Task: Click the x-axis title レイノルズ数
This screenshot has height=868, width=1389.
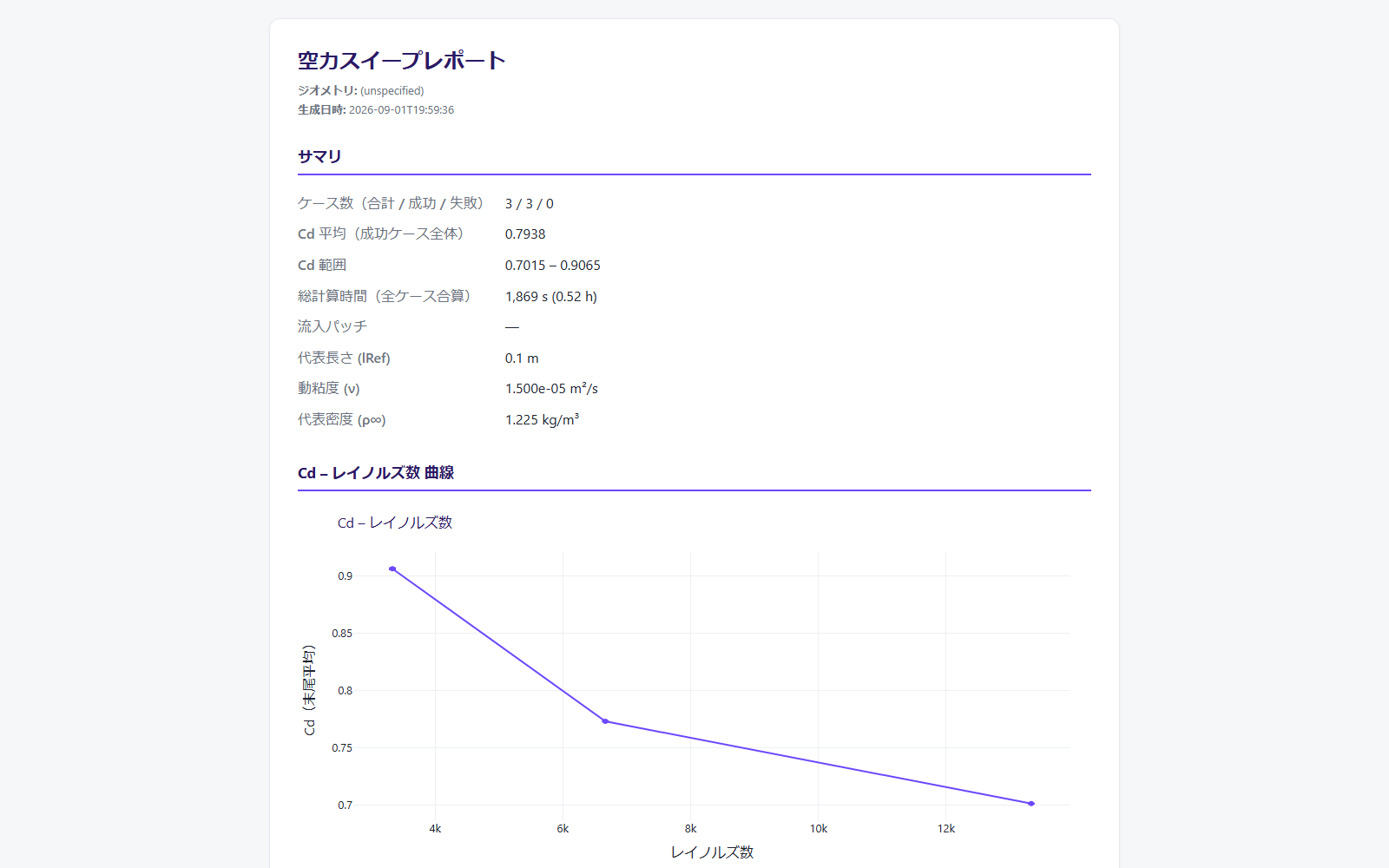Action: (x=712, y=852)
